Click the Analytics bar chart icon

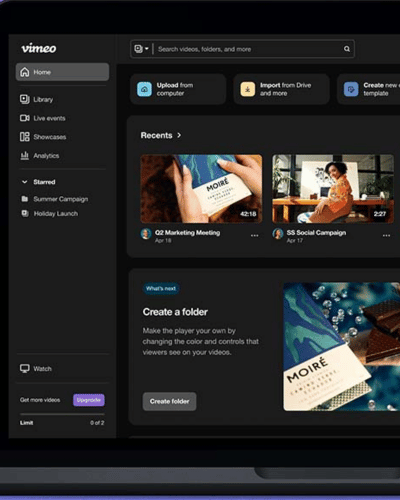[x=25, y=156]
